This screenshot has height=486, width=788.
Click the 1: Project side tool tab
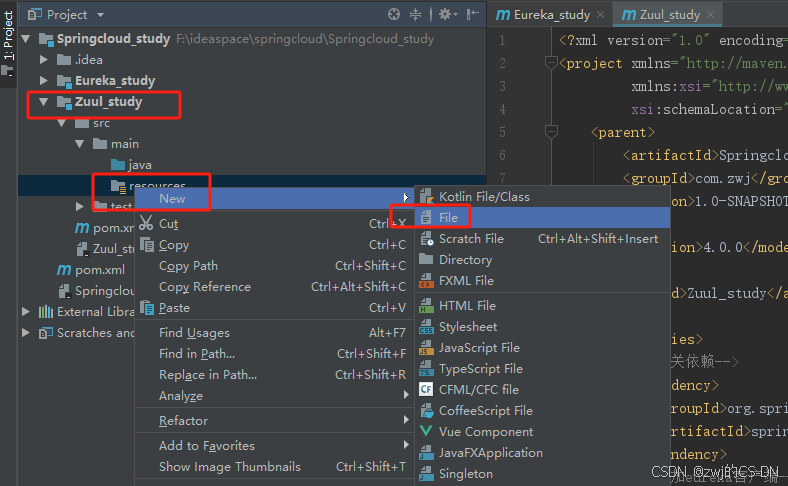[8, 43]
